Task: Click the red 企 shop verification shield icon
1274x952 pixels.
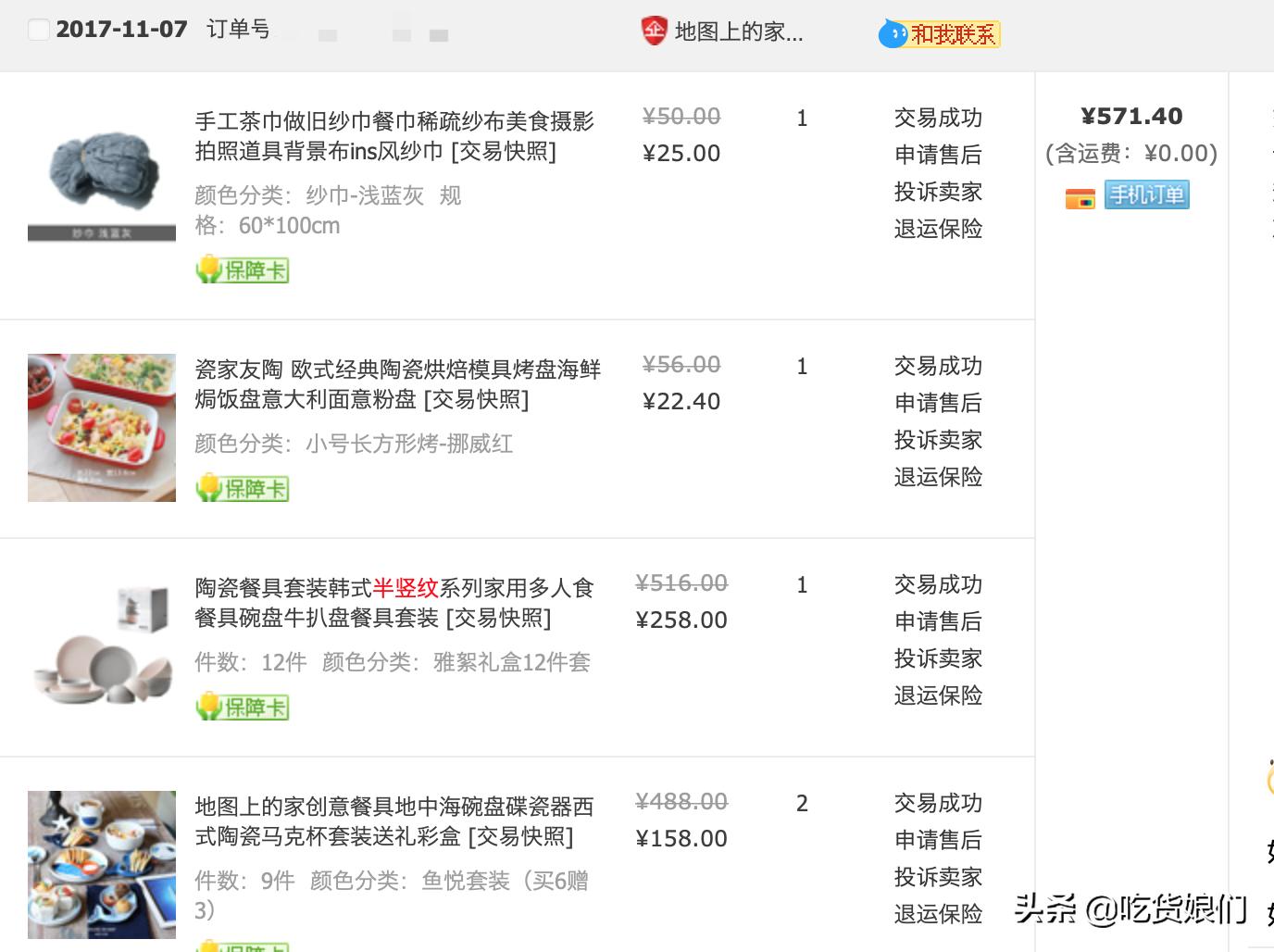Action: tap(653, 31)
